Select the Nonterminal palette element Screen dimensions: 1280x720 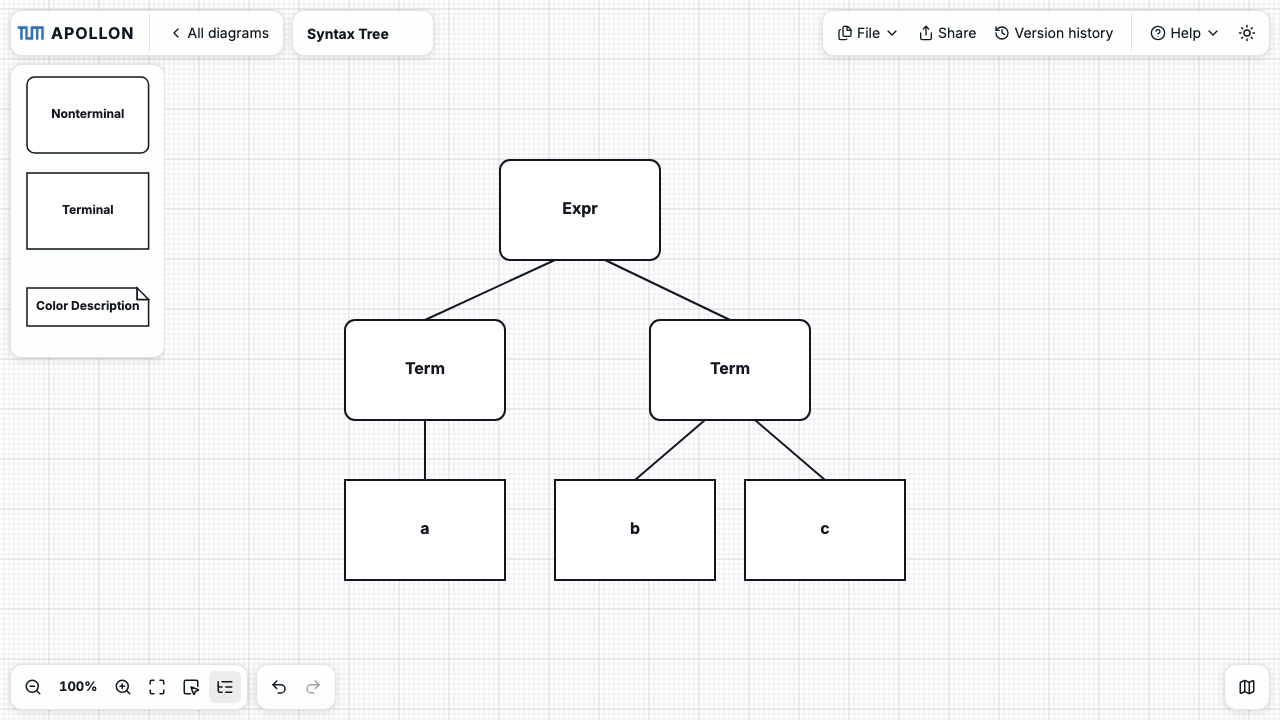click(88, 115)
